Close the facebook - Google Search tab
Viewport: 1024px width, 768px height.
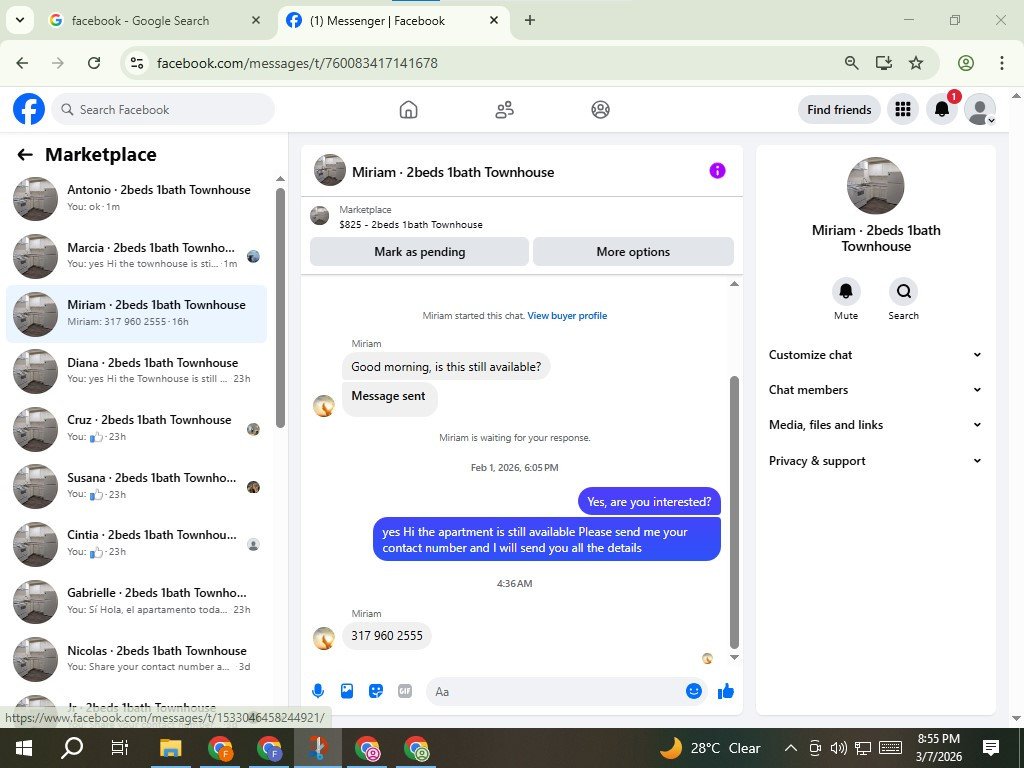[x=256, y=20]
